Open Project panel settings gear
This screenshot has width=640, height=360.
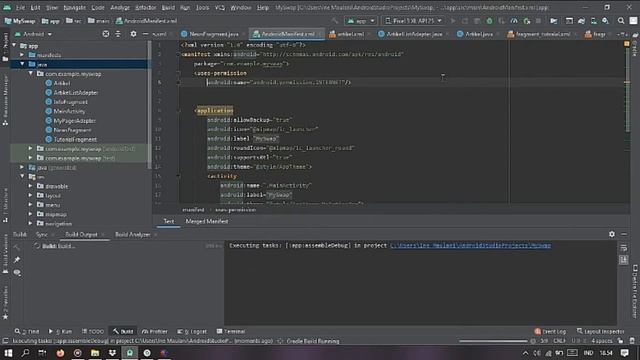pyautogui.click(x=133, y=34)
